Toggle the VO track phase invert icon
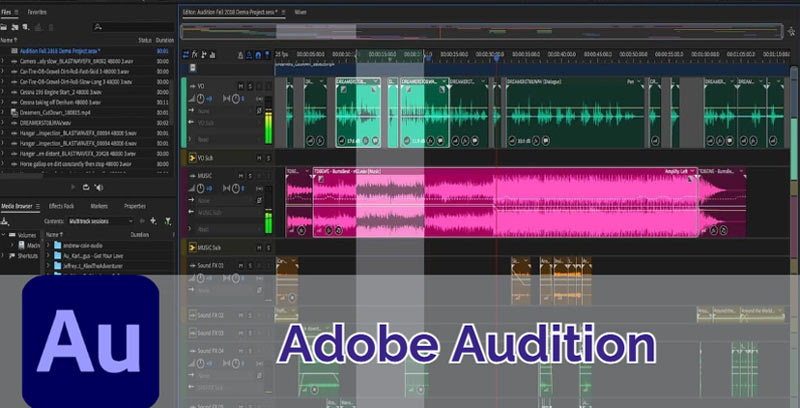This screenshot has width=800, height=408. 259,111
